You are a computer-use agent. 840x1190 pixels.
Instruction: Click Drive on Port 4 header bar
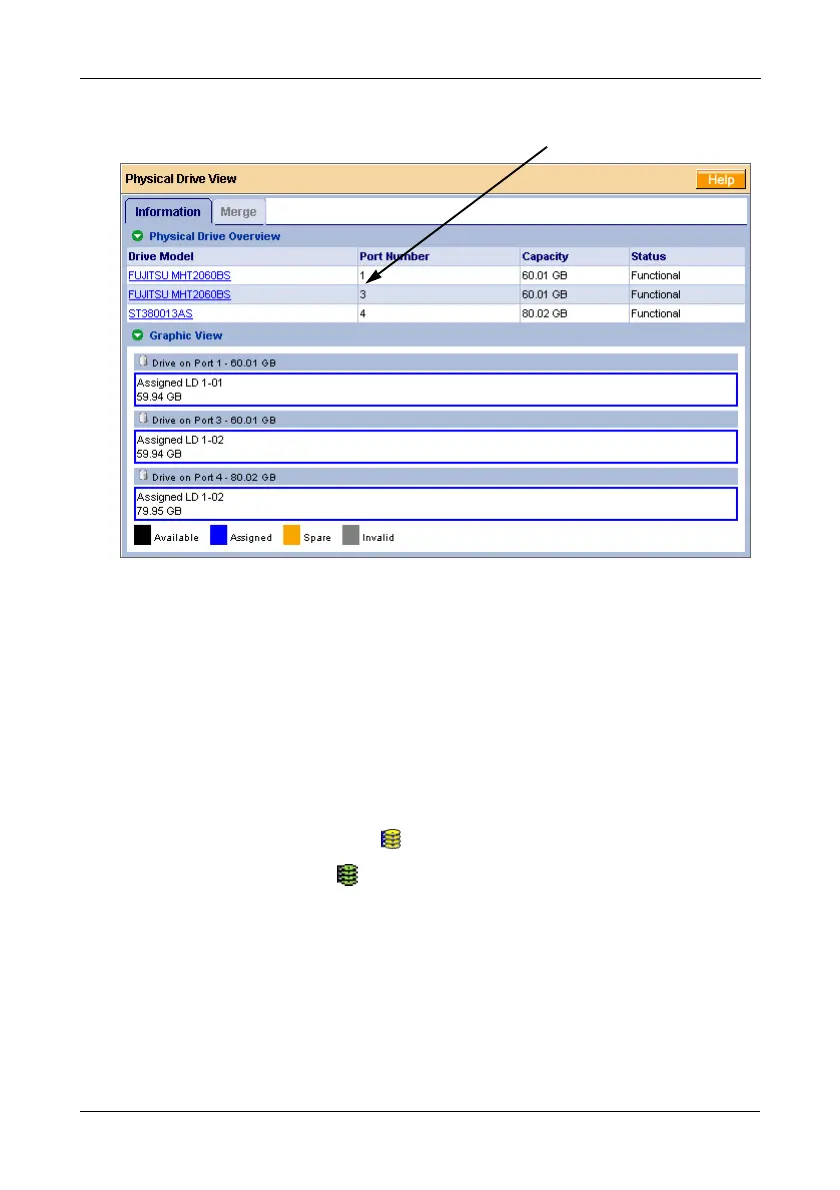point(436,477)
